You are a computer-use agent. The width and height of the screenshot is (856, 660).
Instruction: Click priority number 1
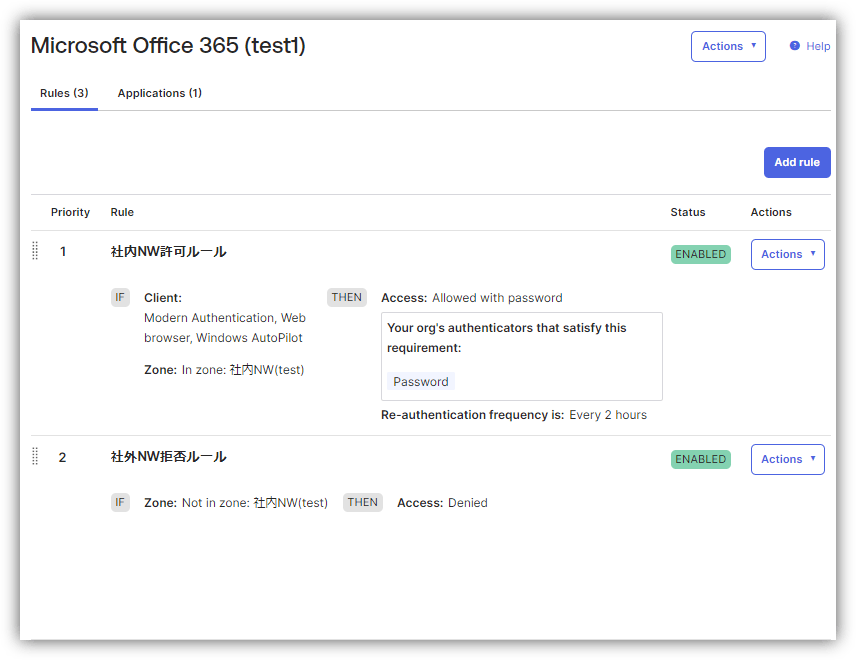point(63,252)
